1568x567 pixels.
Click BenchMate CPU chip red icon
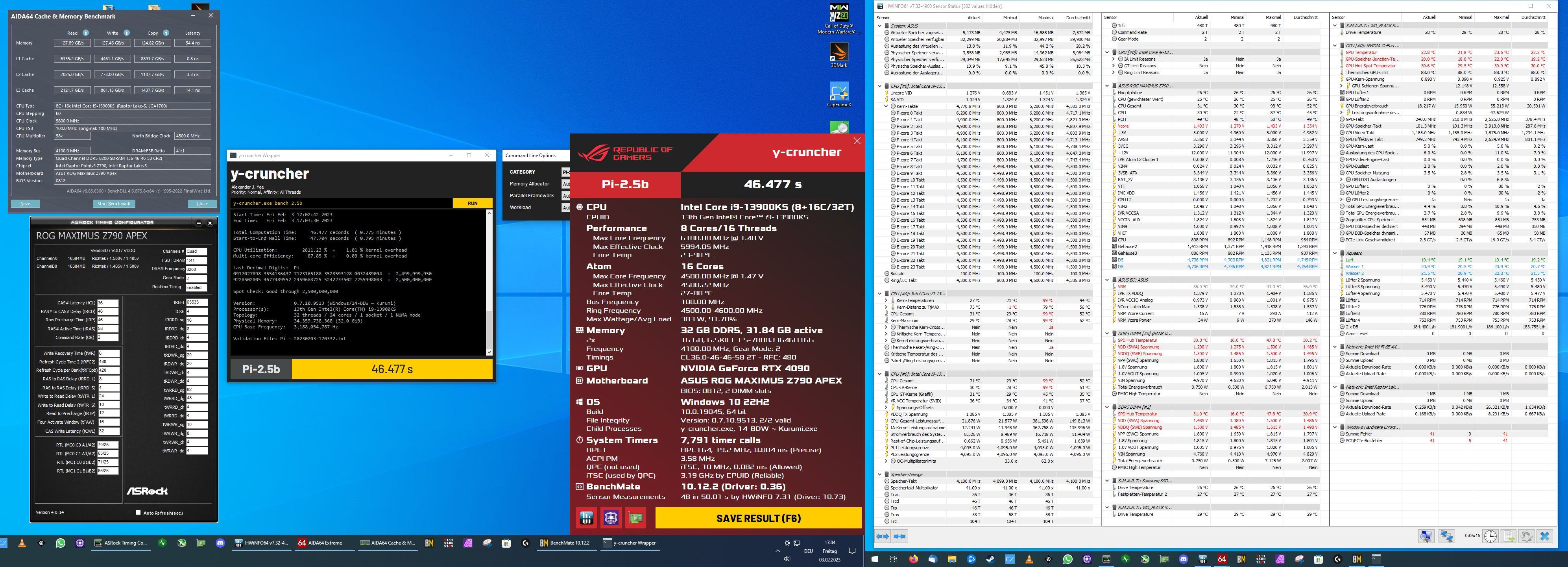(611, 518)
